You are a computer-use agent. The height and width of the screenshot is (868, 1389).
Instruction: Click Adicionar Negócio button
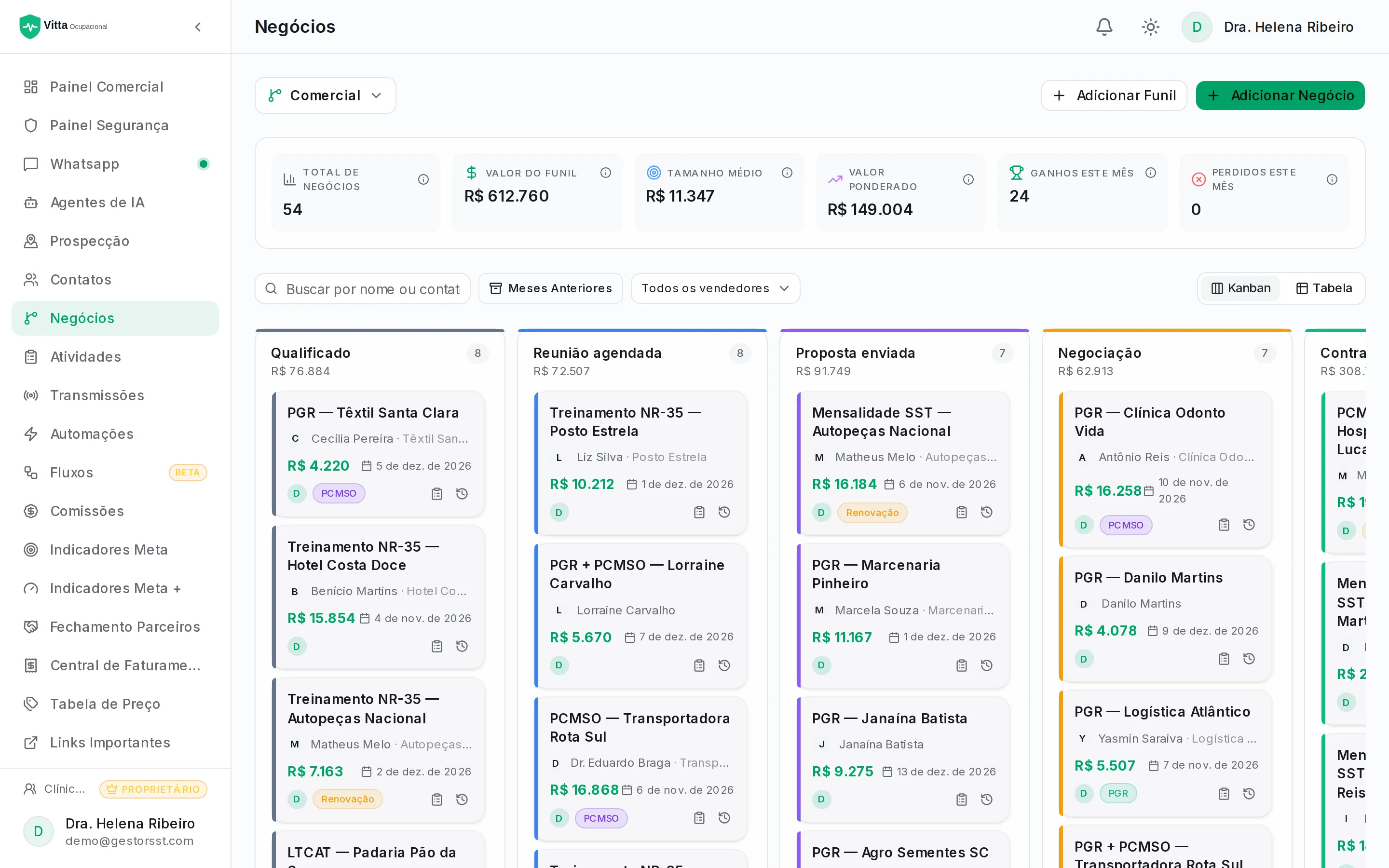point(1280,95)
